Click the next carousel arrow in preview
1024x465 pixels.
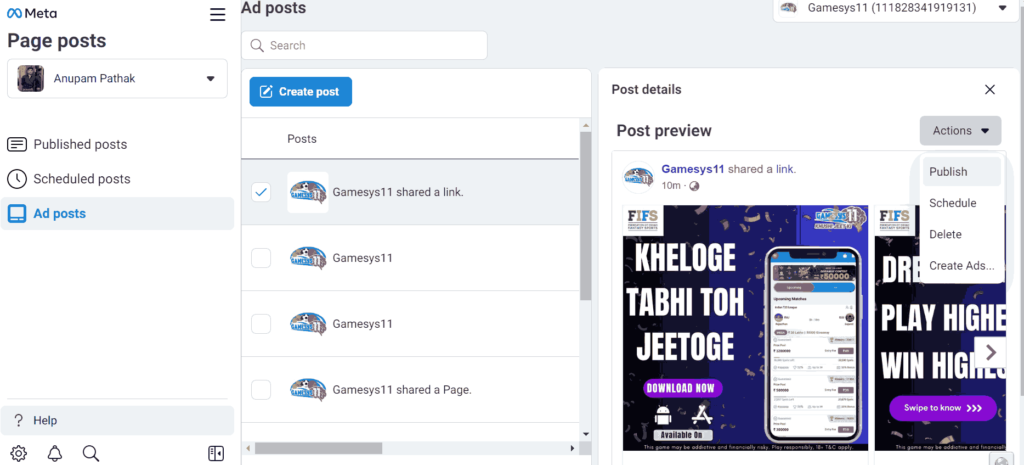click(x=990, y=352)
